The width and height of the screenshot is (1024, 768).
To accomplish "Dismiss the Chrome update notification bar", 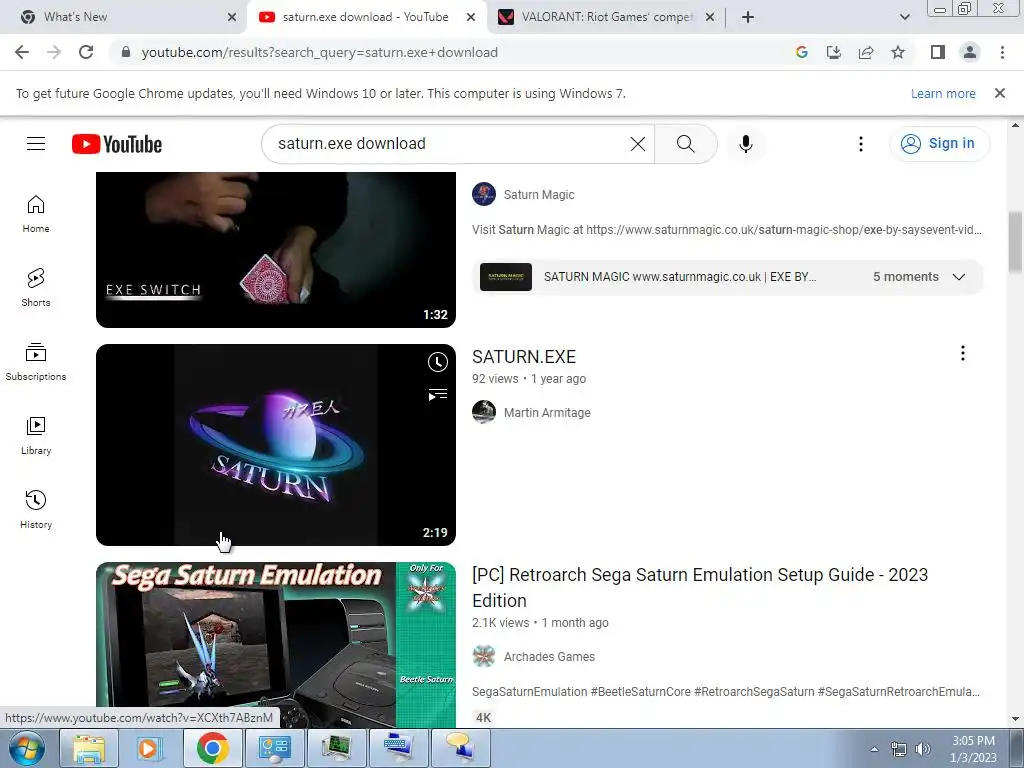I will click(x=999, y=93).
